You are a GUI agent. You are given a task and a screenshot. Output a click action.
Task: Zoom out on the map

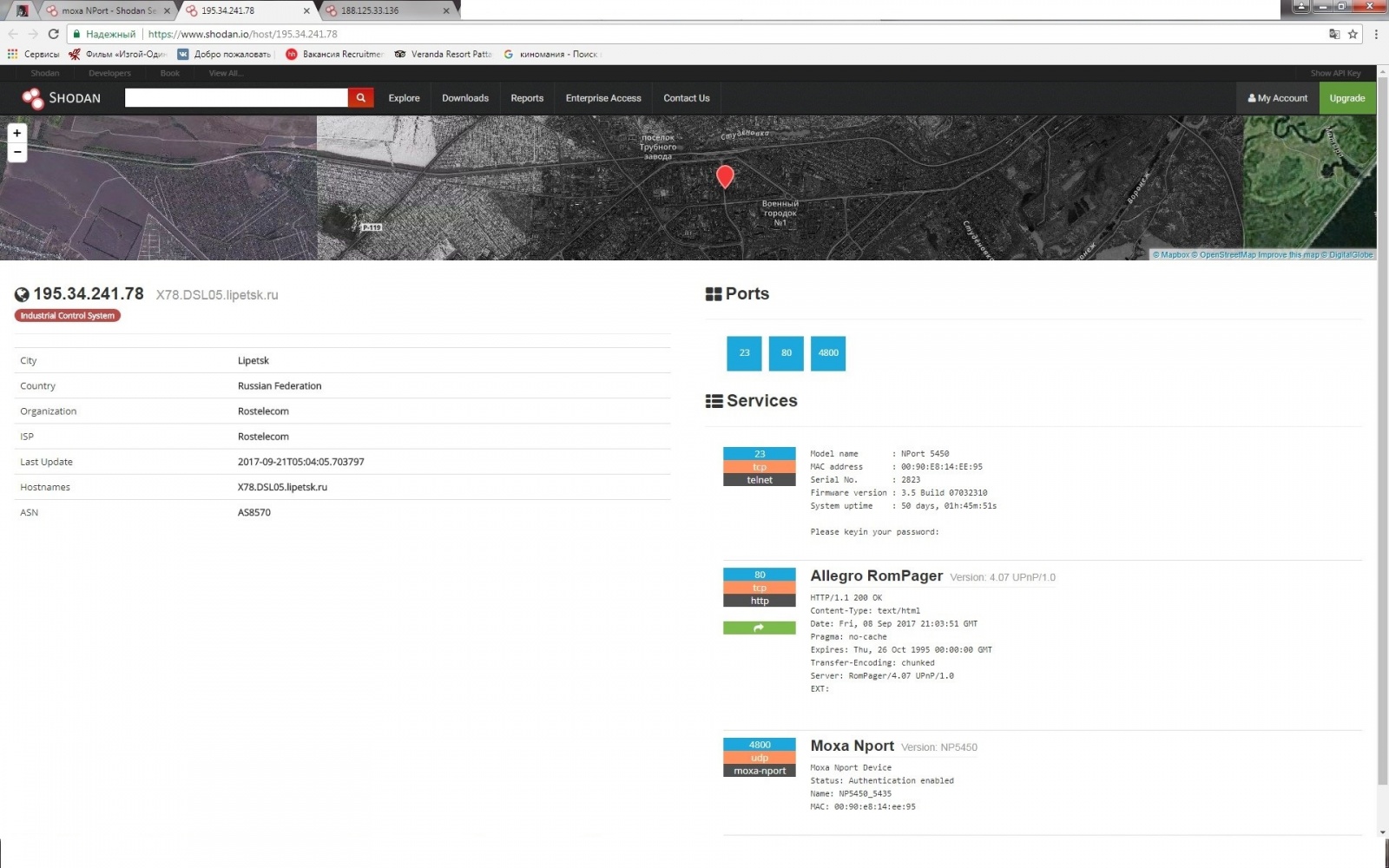[16, 152]
